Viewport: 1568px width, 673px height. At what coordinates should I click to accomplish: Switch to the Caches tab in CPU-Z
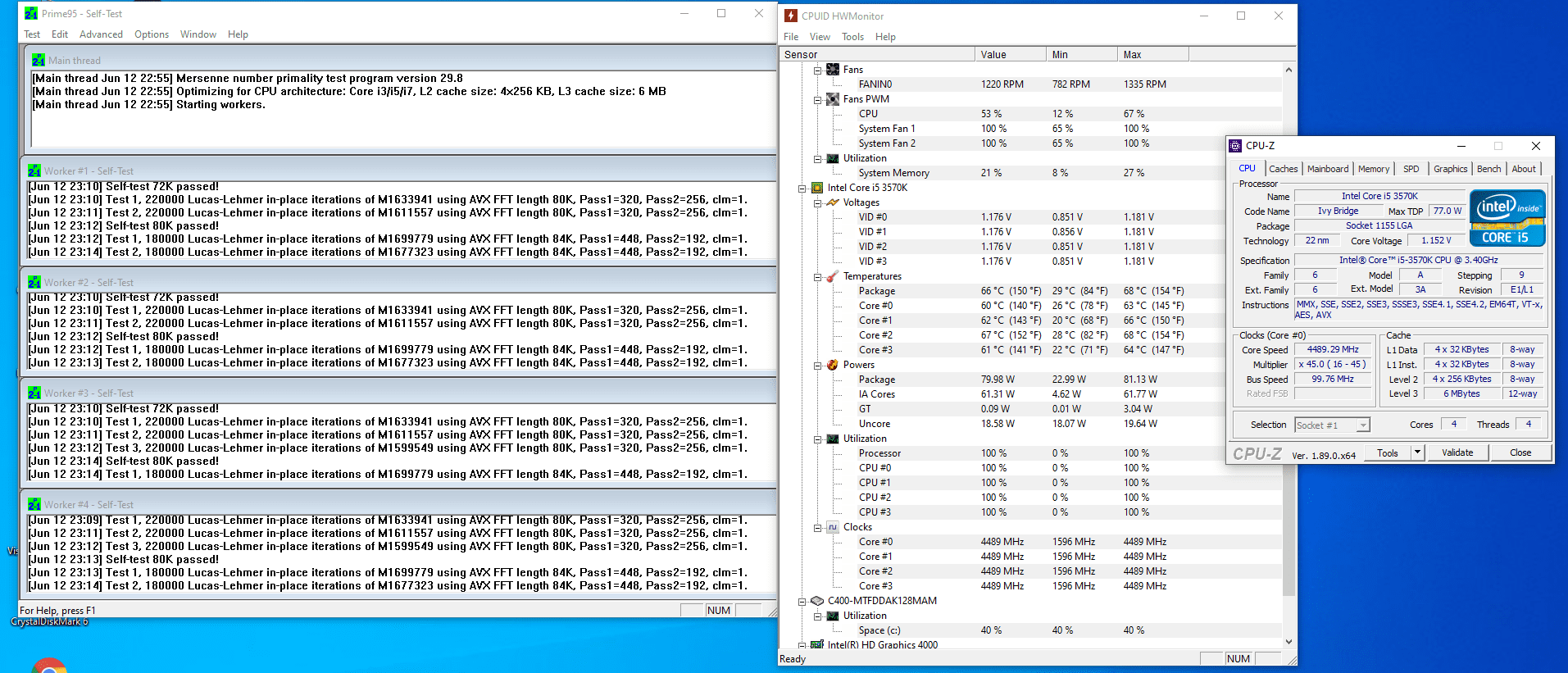click(1283, 169)
